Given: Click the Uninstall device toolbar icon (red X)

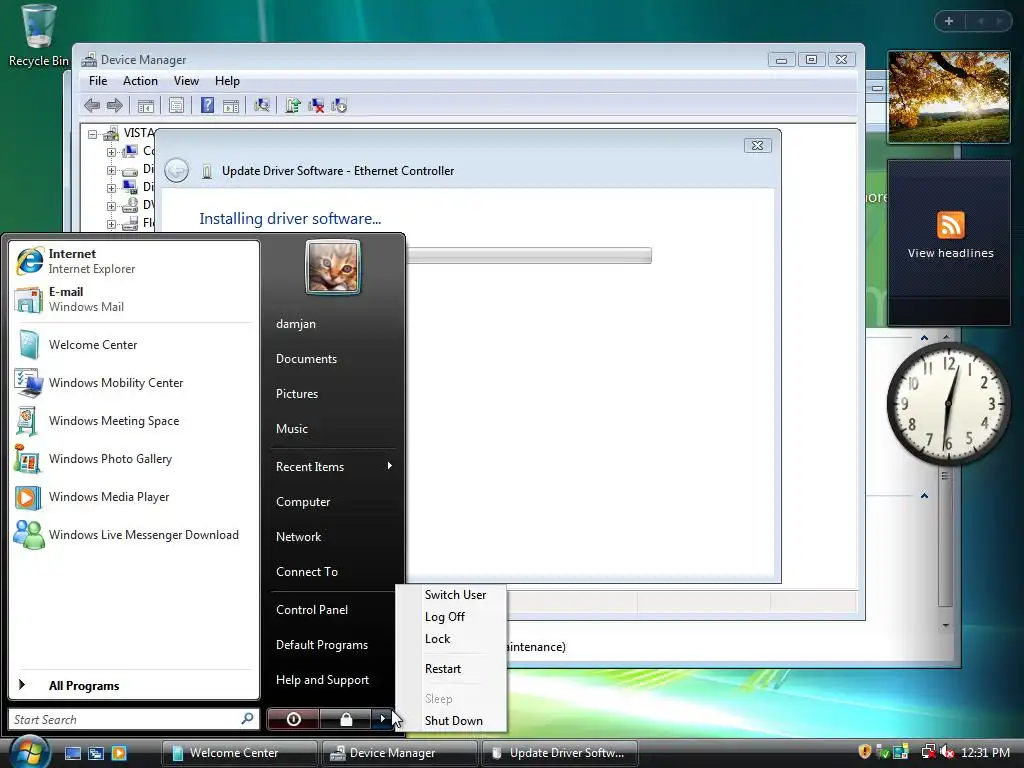Looking at the screenshot, I should (316, 105).
